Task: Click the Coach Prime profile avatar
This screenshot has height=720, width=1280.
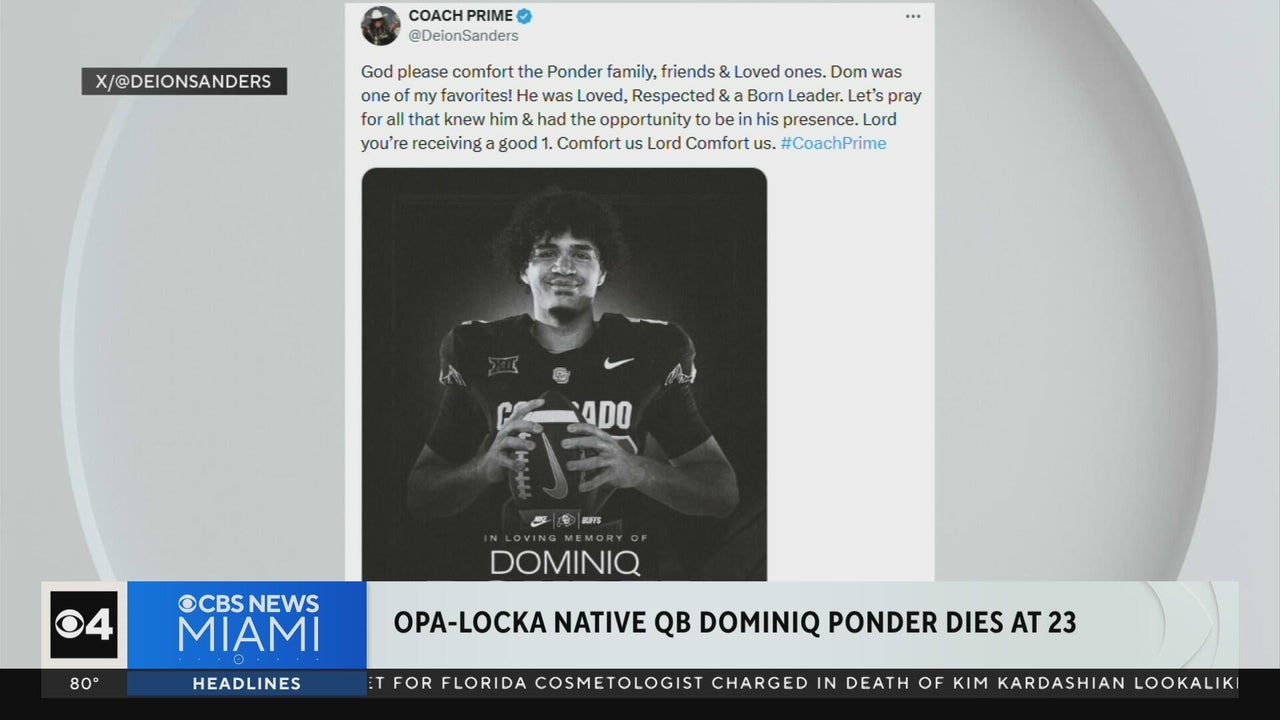Action: point(381,25)
